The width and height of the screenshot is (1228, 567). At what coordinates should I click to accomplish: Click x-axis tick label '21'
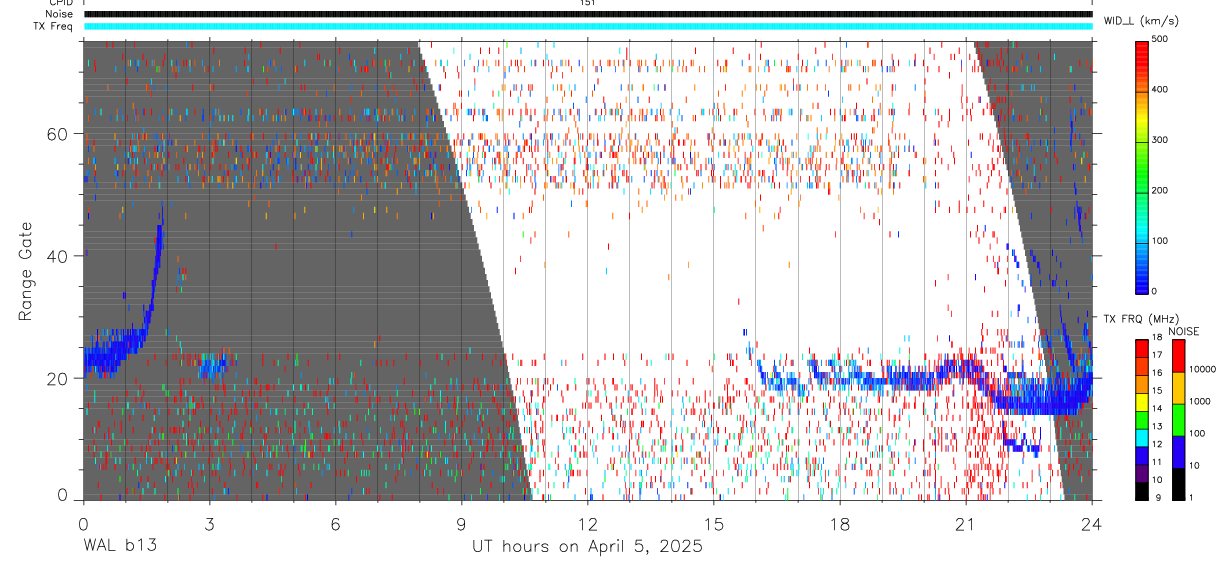point(966,524)
